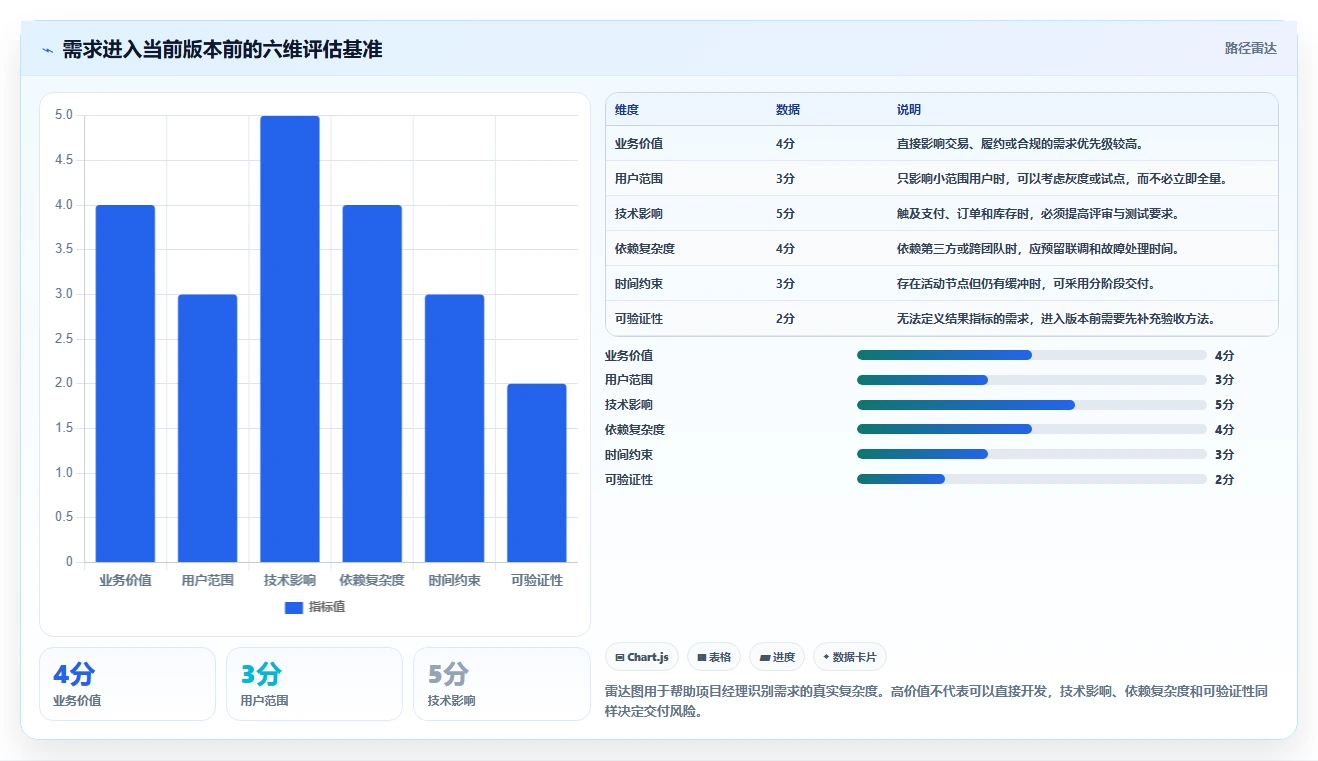Select the 用户范围 table row cell

pyautogui.click(x=639, y=179)
